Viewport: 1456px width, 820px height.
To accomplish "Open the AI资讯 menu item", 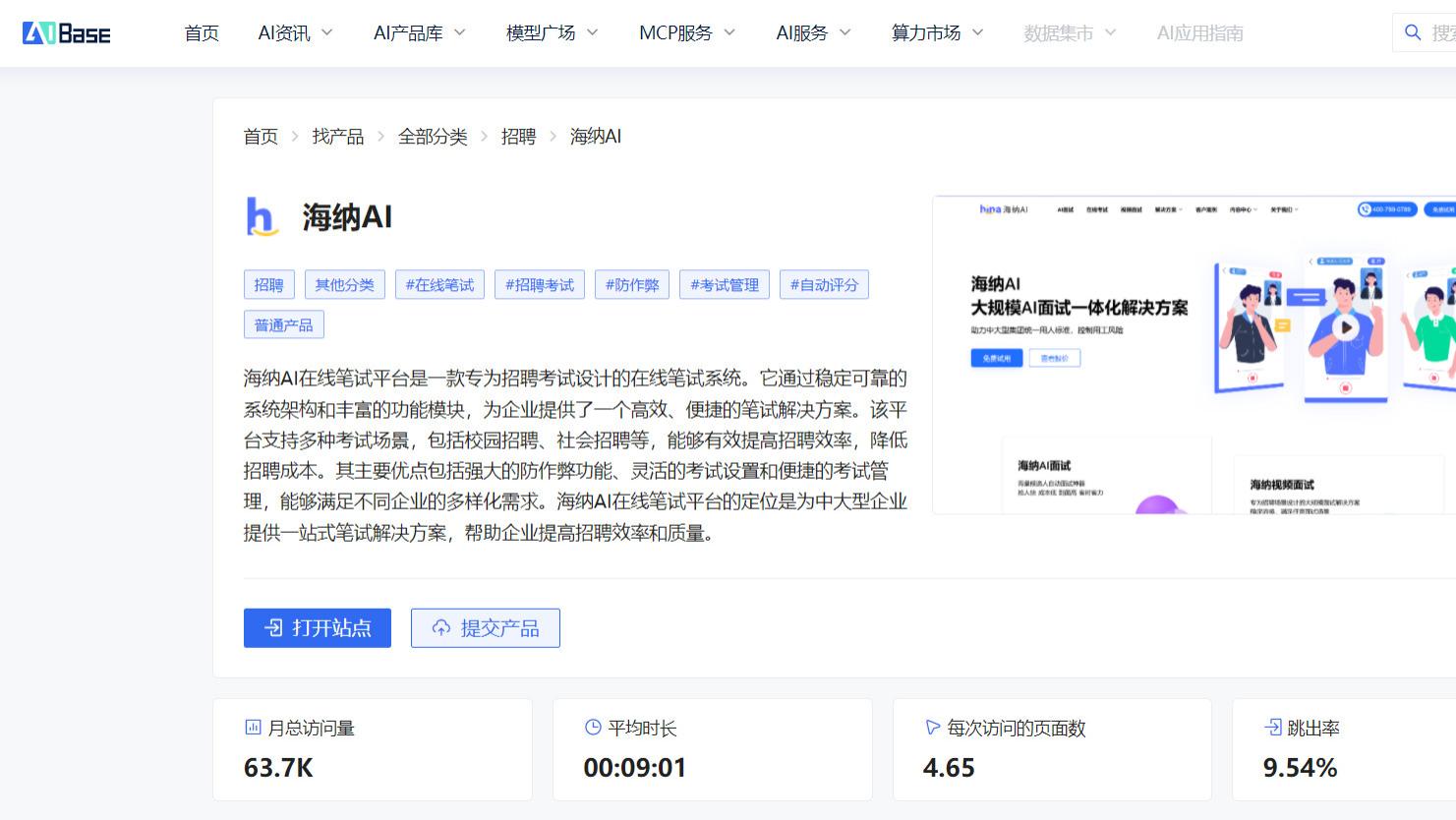I will (284, 33).
